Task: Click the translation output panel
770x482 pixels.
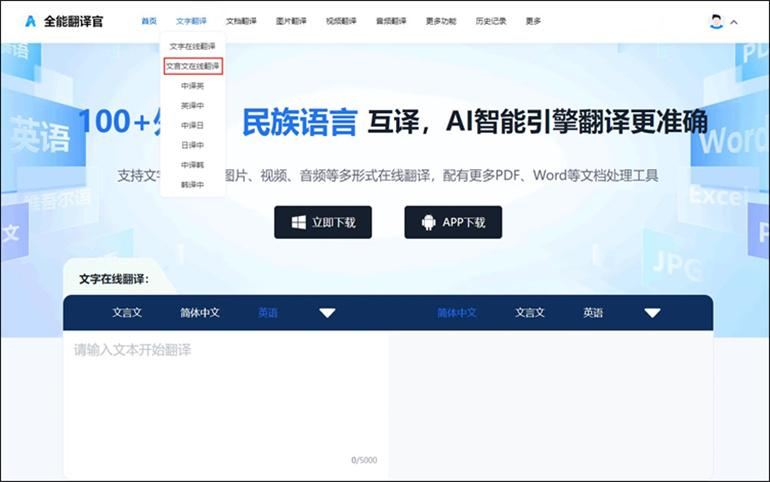Action: pos(550,405)
